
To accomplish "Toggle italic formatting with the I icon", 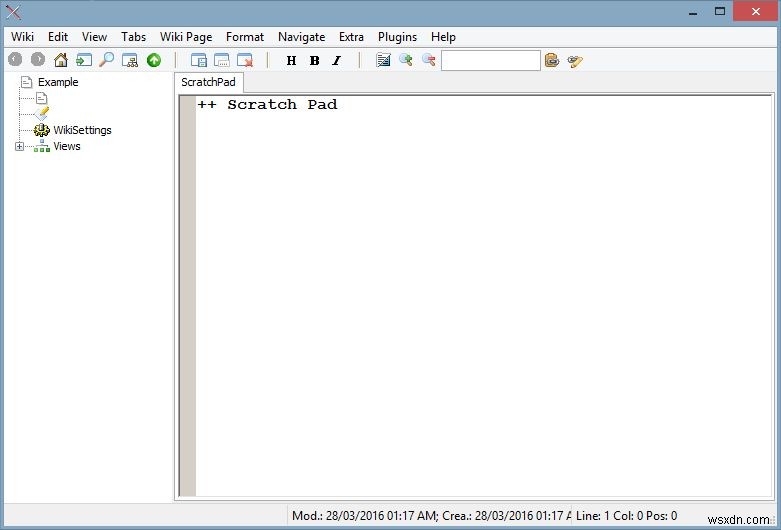I will [337, 60].
